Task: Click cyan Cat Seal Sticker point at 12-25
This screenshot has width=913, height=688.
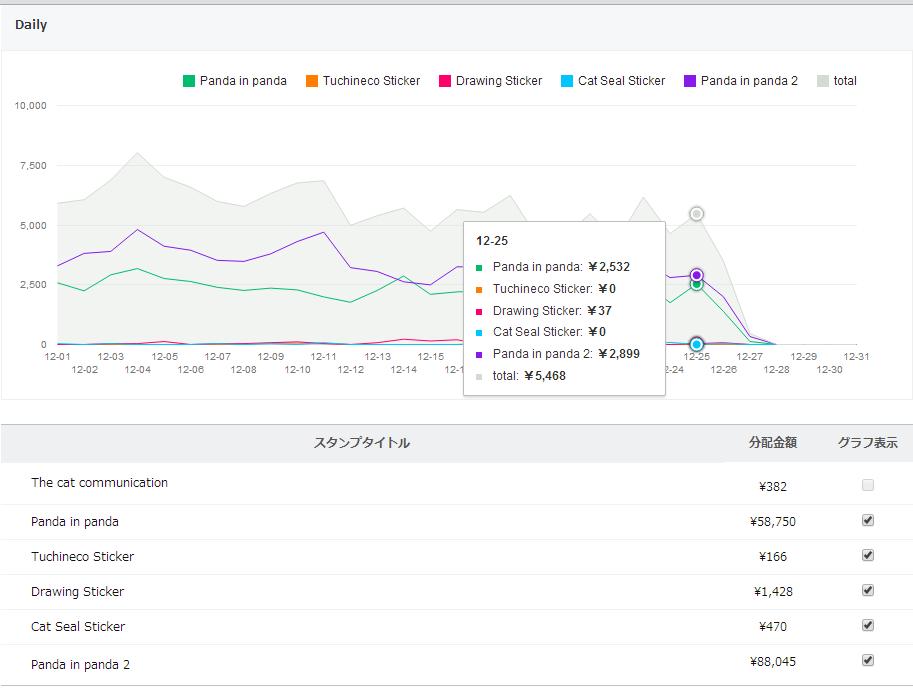Action: [x=696, y=345]
